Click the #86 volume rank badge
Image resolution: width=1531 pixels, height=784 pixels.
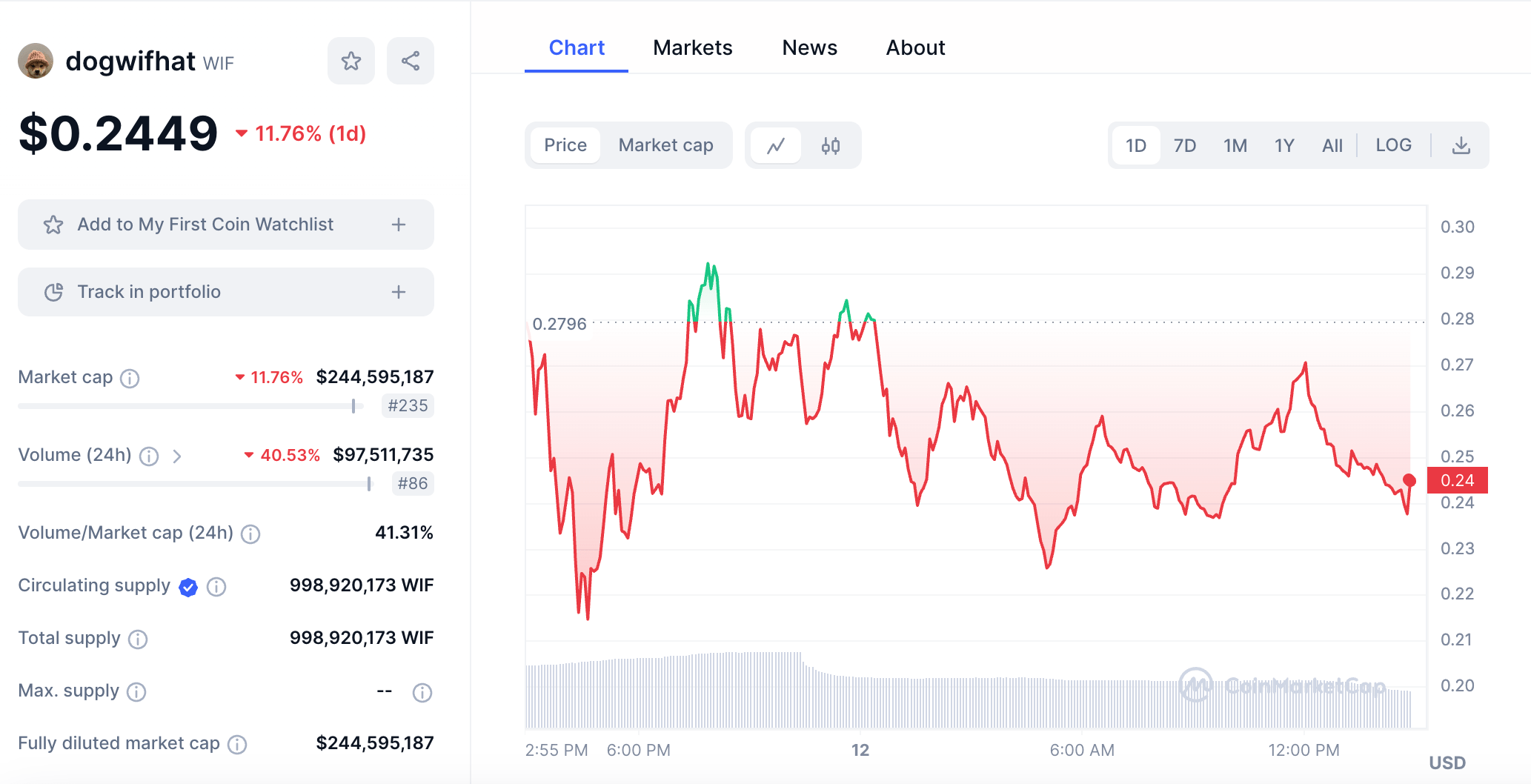point(413,484)
